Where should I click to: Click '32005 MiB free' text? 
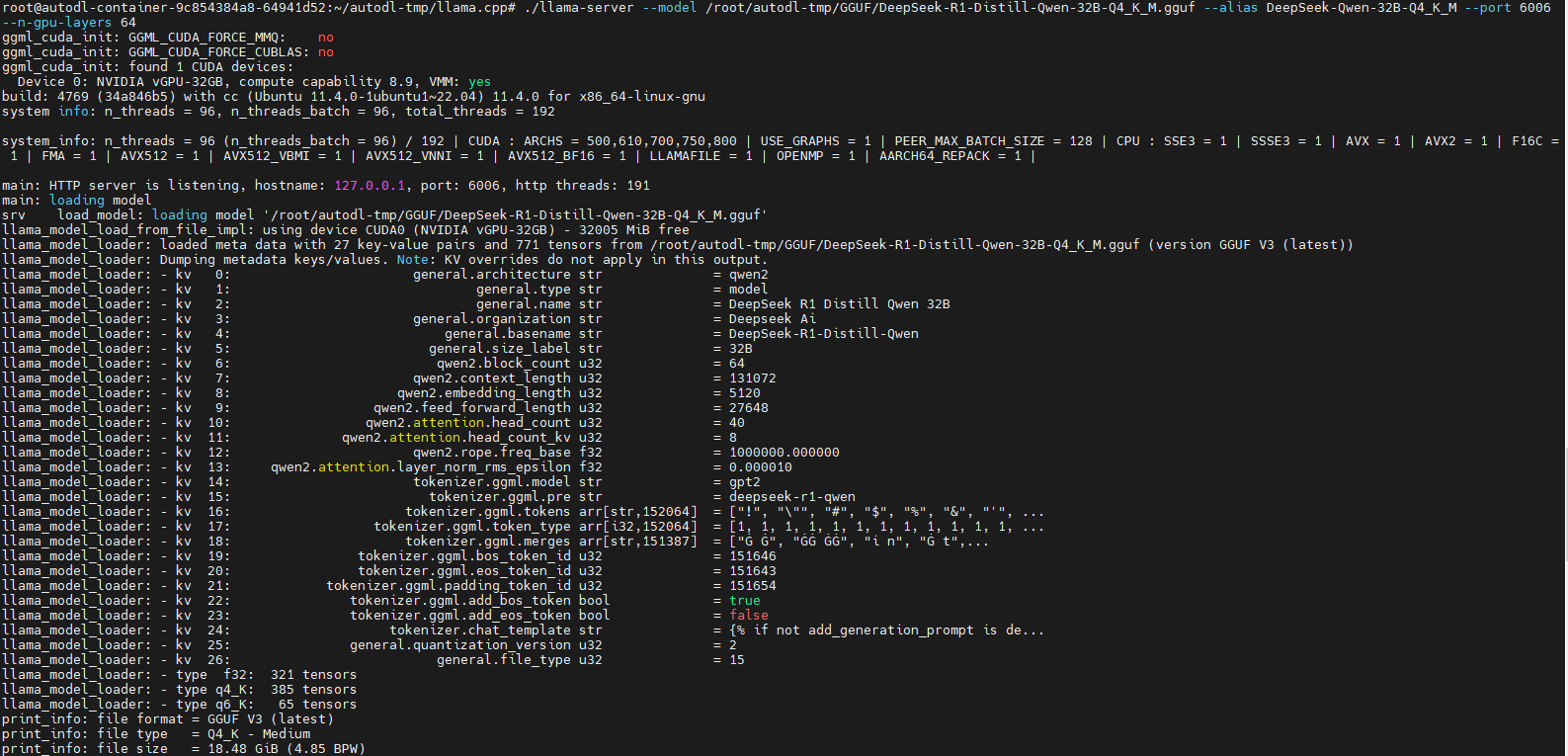click(x=634, y=230)
